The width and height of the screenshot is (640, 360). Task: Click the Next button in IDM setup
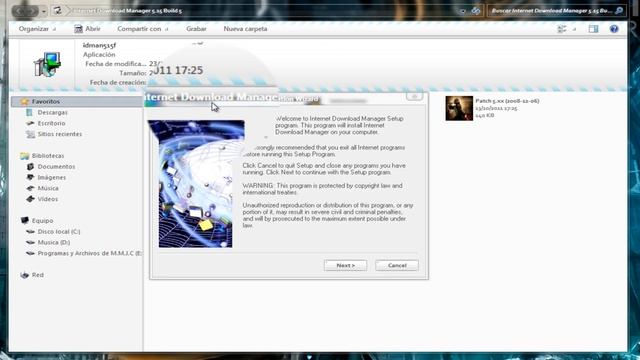(345, 265)
